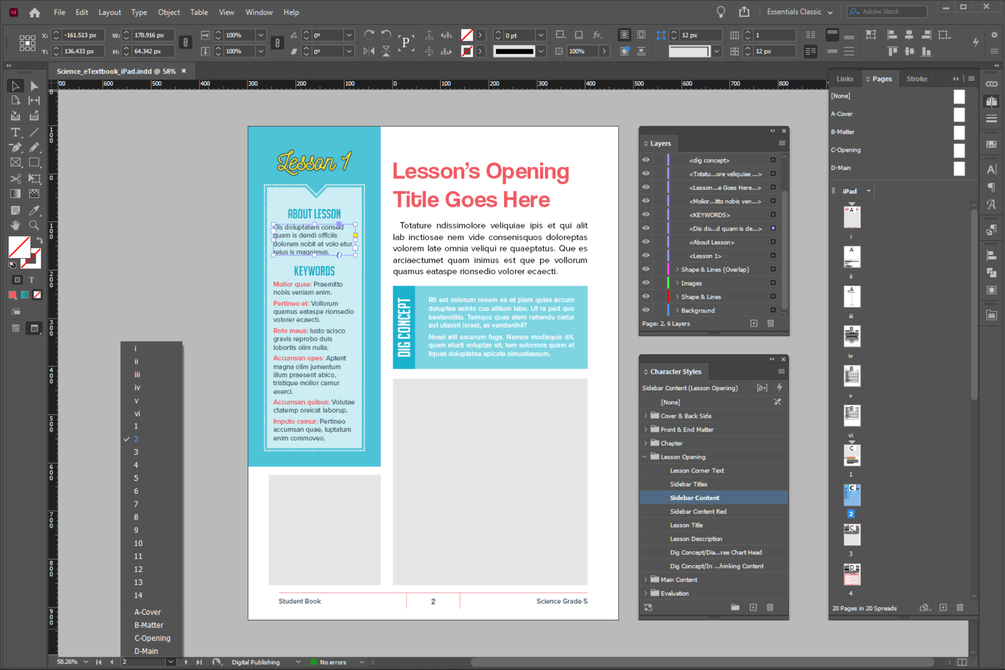1005x670 pixels.
Task: Toggle visibility of <About Lesson> item
Action: pos(646,242)
